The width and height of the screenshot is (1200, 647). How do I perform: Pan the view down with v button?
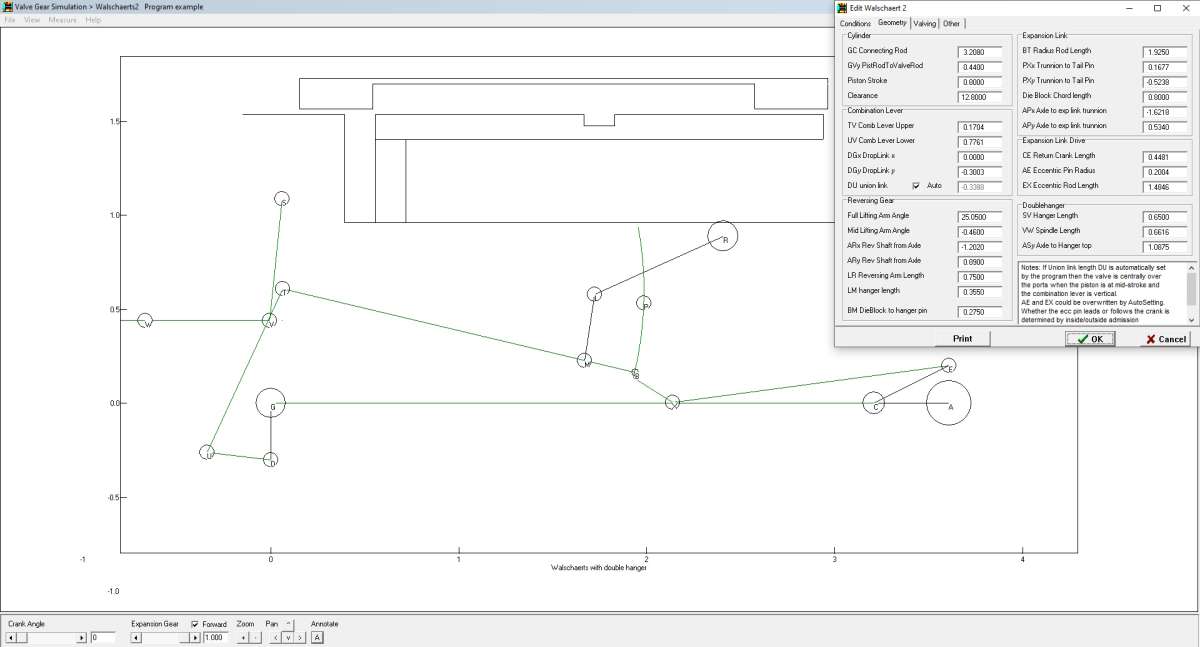click(x=288, y=637)
